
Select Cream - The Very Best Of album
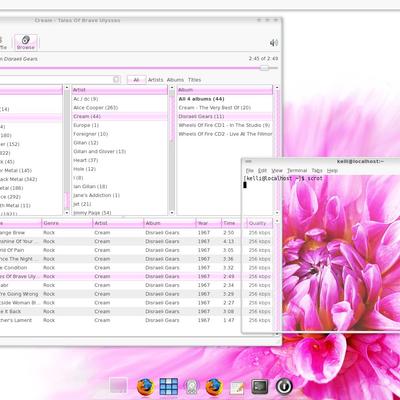pos(225,108)
